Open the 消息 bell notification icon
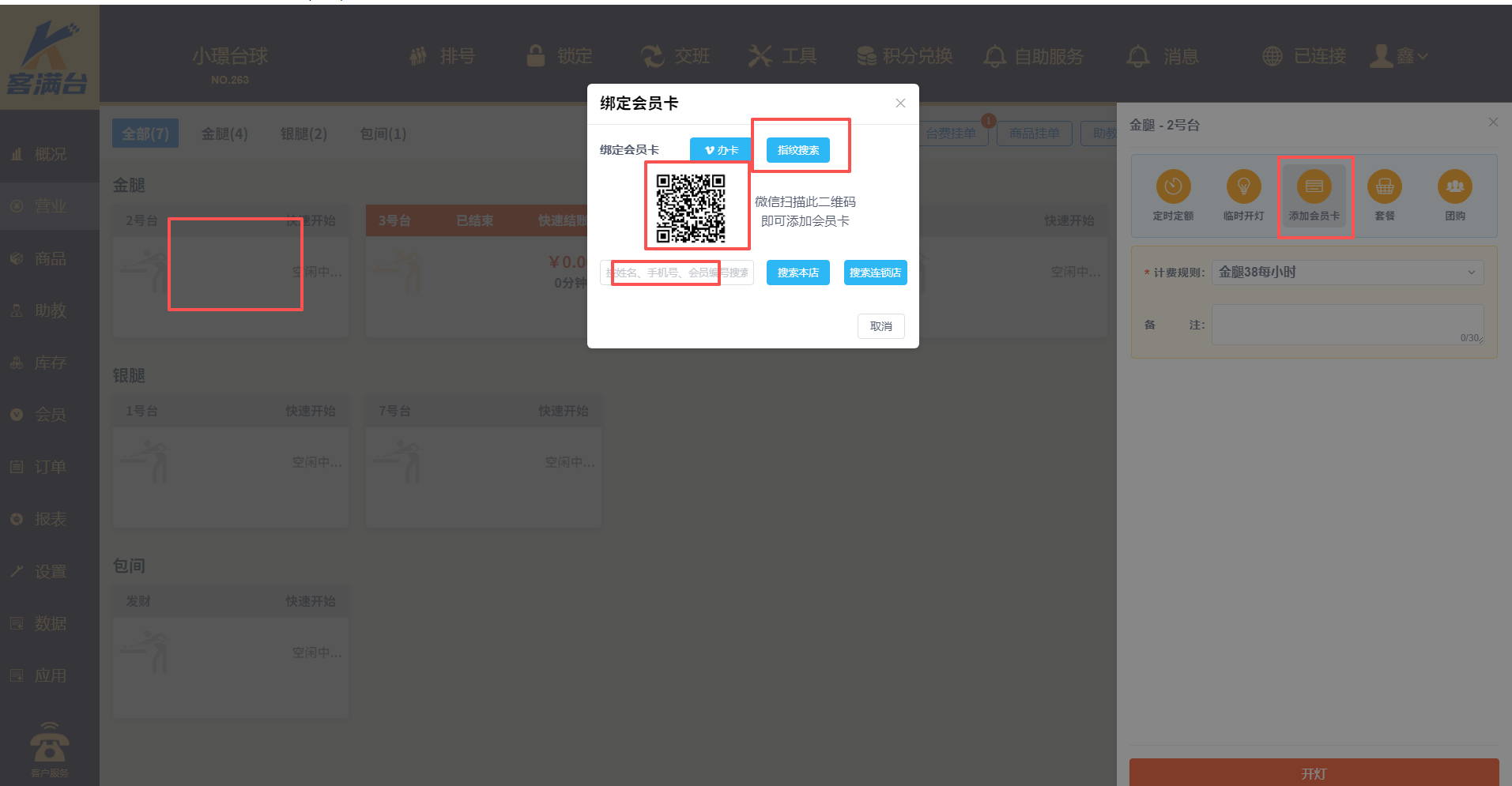 1138,56
